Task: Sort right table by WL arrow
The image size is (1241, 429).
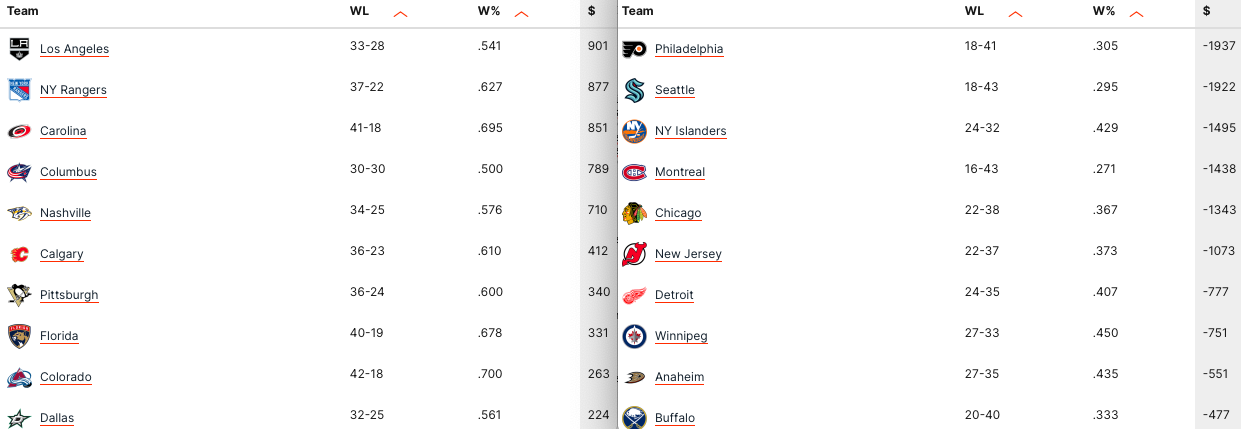Action: tap(1016, 14)
